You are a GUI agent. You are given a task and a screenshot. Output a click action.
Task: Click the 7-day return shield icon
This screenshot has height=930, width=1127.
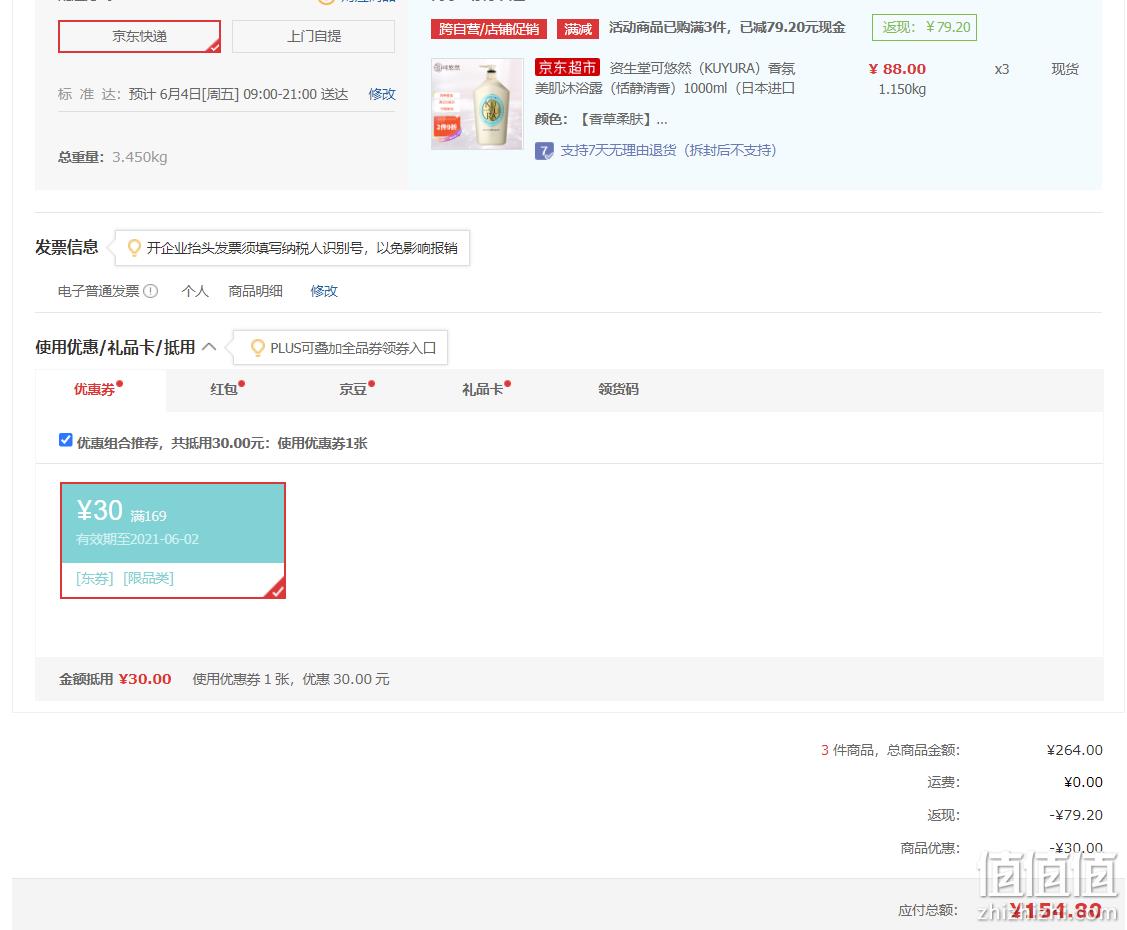pos(544,151)
